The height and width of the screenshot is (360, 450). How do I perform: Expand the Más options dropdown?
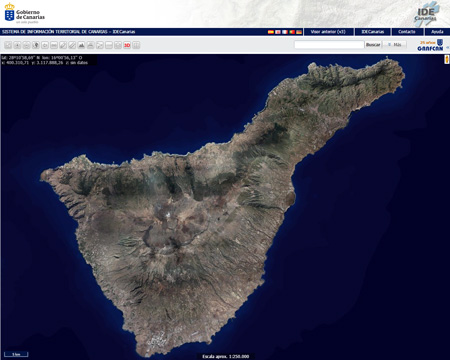[x=395, y=45]
